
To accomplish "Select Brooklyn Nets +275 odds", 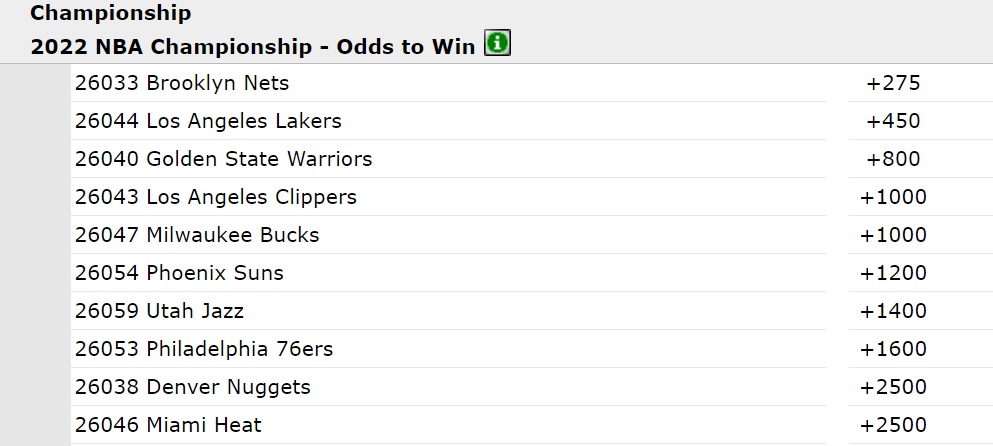I will (x=893, y=83).
